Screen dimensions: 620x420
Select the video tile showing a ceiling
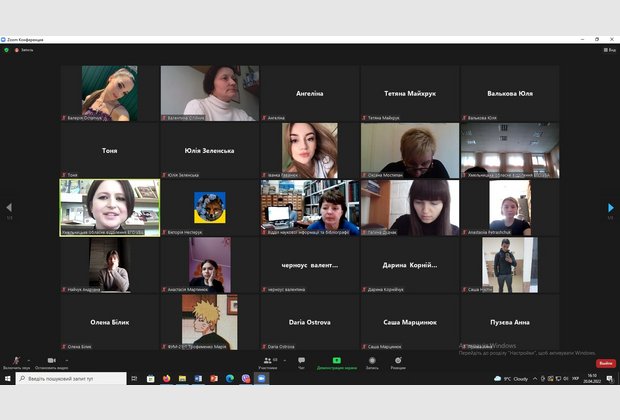(x=510, y=150)
